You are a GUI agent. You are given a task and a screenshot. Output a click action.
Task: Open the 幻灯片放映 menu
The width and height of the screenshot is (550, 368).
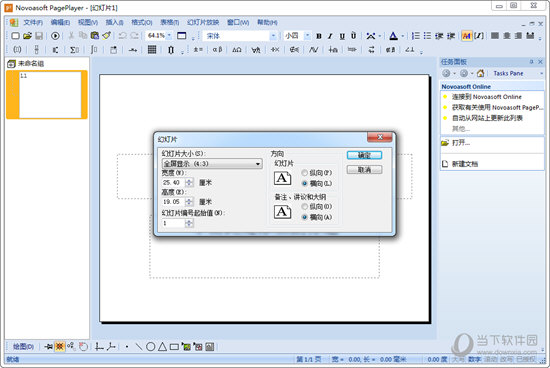pyautogui.click(x=203, y=22)
